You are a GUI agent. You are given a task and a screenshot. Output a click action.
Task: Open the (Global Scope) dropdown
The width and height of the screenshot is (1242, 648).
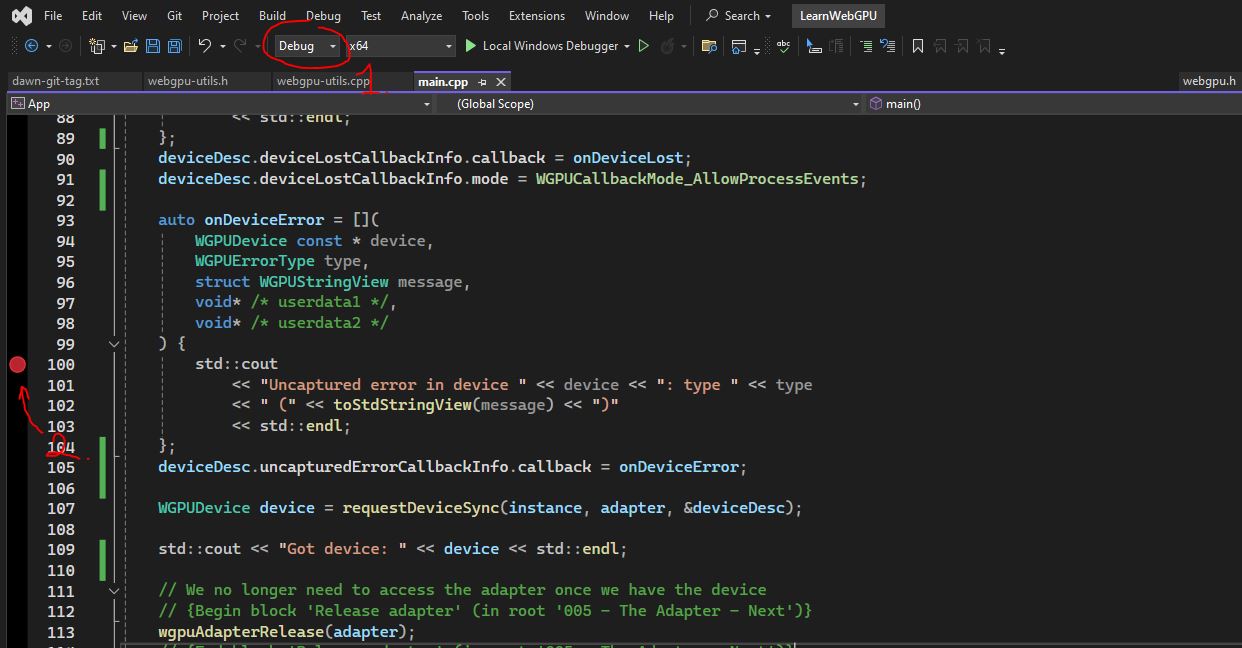pyautogui.click(x=650, y=104)
